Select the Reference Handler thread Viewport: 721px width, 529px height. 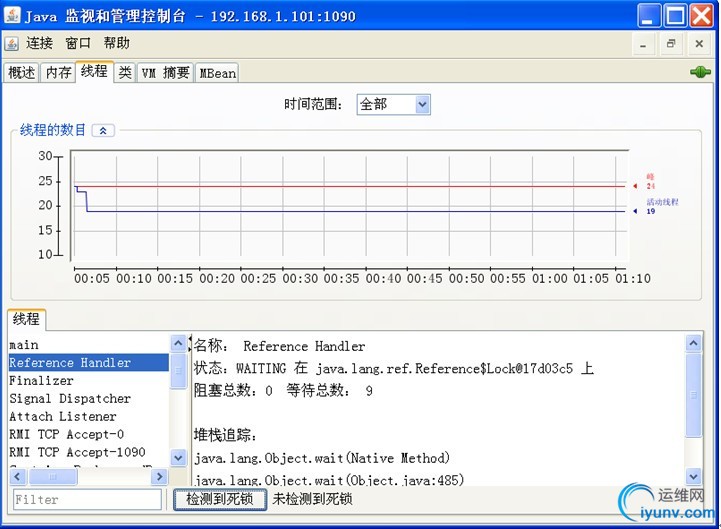click(89, 362)
